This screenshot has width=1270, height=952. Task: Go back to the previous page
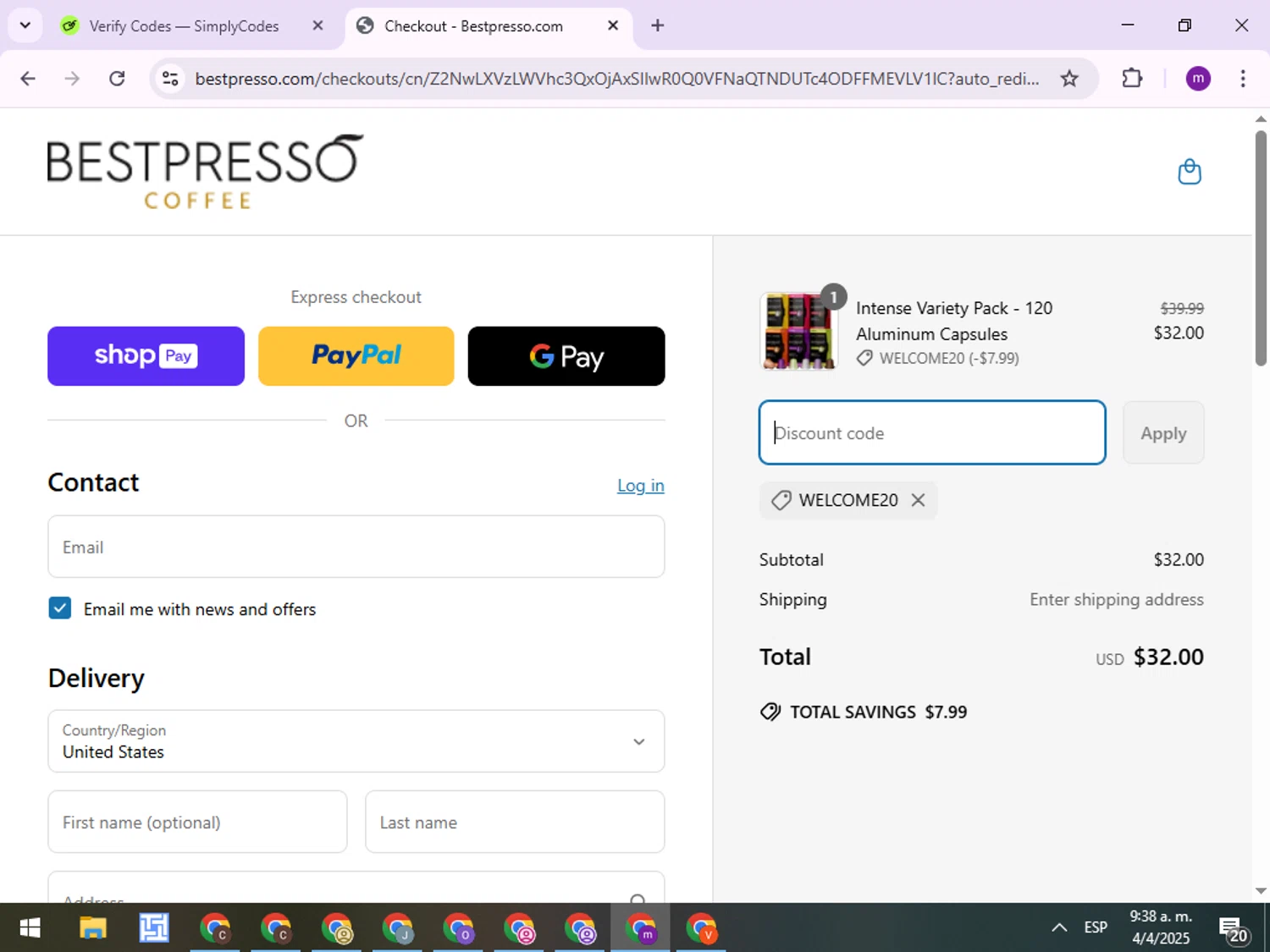(x=28, y=79)
